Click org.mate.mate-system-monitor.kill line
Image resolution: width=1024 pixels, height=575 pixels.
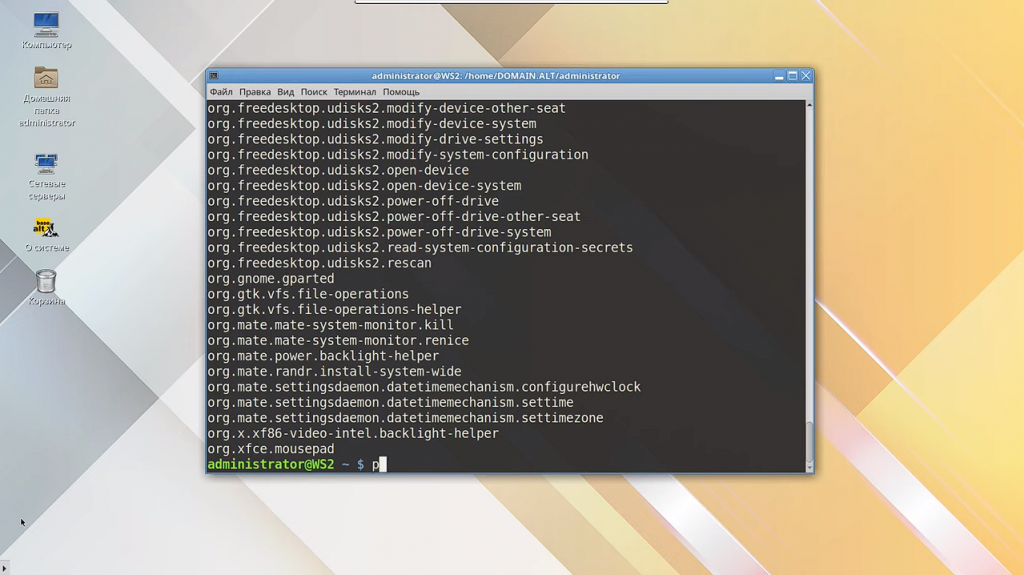[x=330, y=325]
